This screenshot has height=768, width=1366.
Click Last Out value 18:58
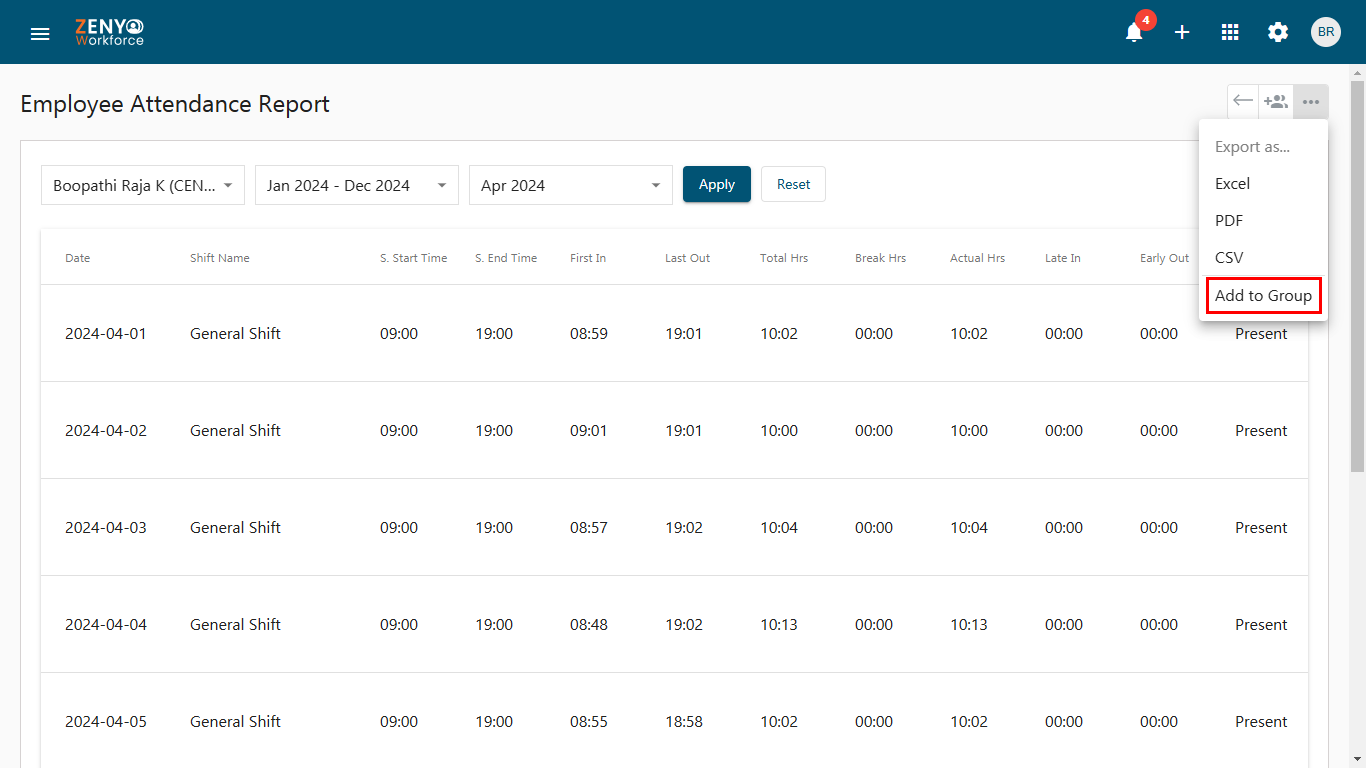pyautogui.click(x=684, y=722)
